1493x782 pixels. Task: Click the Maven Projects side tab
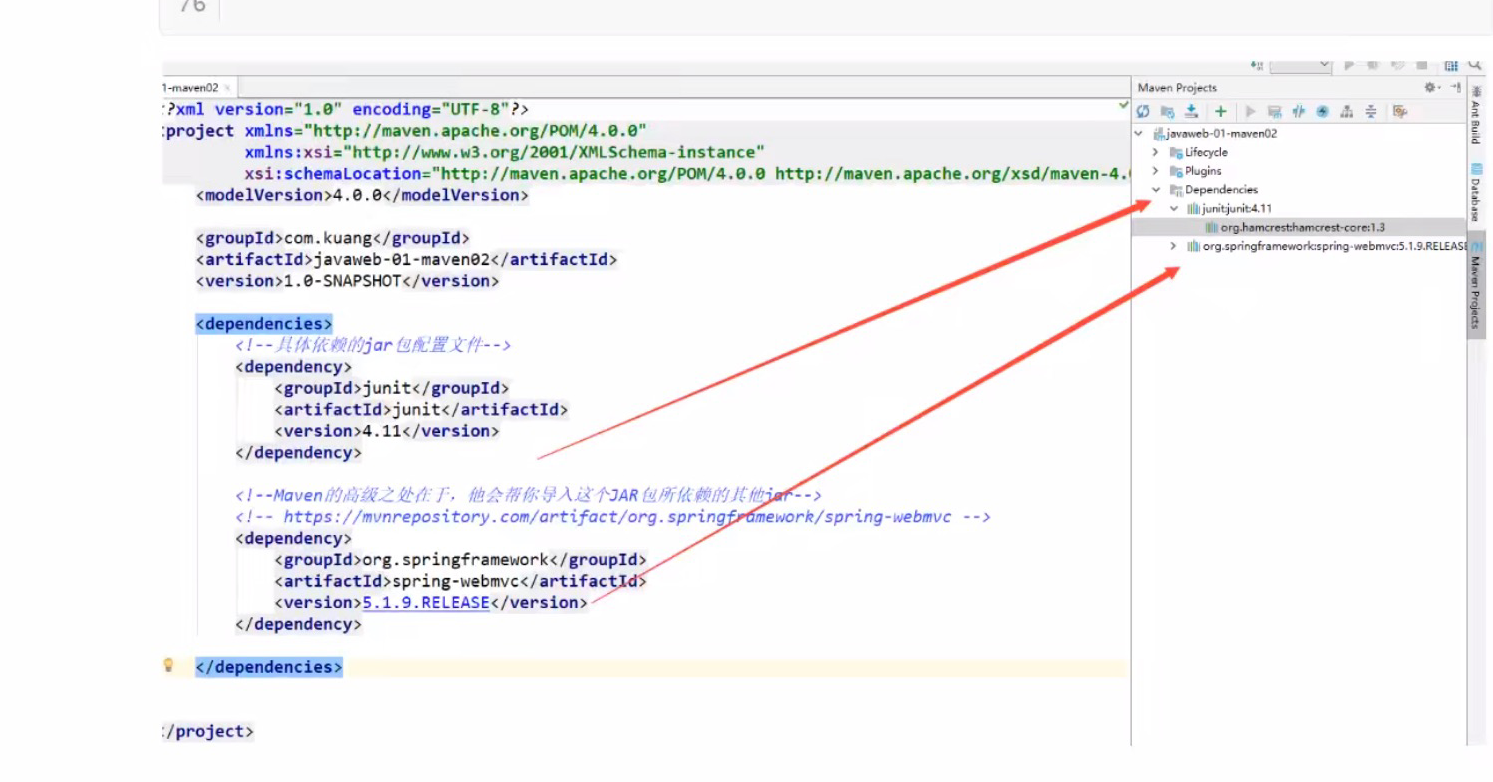[x=1475, y=285]
